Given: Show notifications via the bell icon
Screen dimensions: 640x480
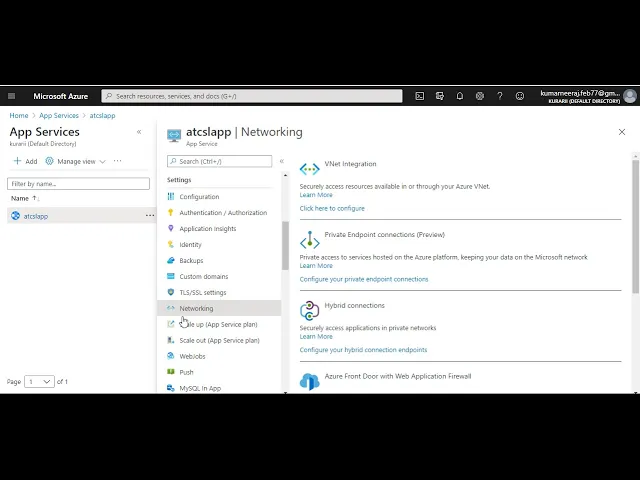Looking at the screenshot, I should tap(460, 96).
